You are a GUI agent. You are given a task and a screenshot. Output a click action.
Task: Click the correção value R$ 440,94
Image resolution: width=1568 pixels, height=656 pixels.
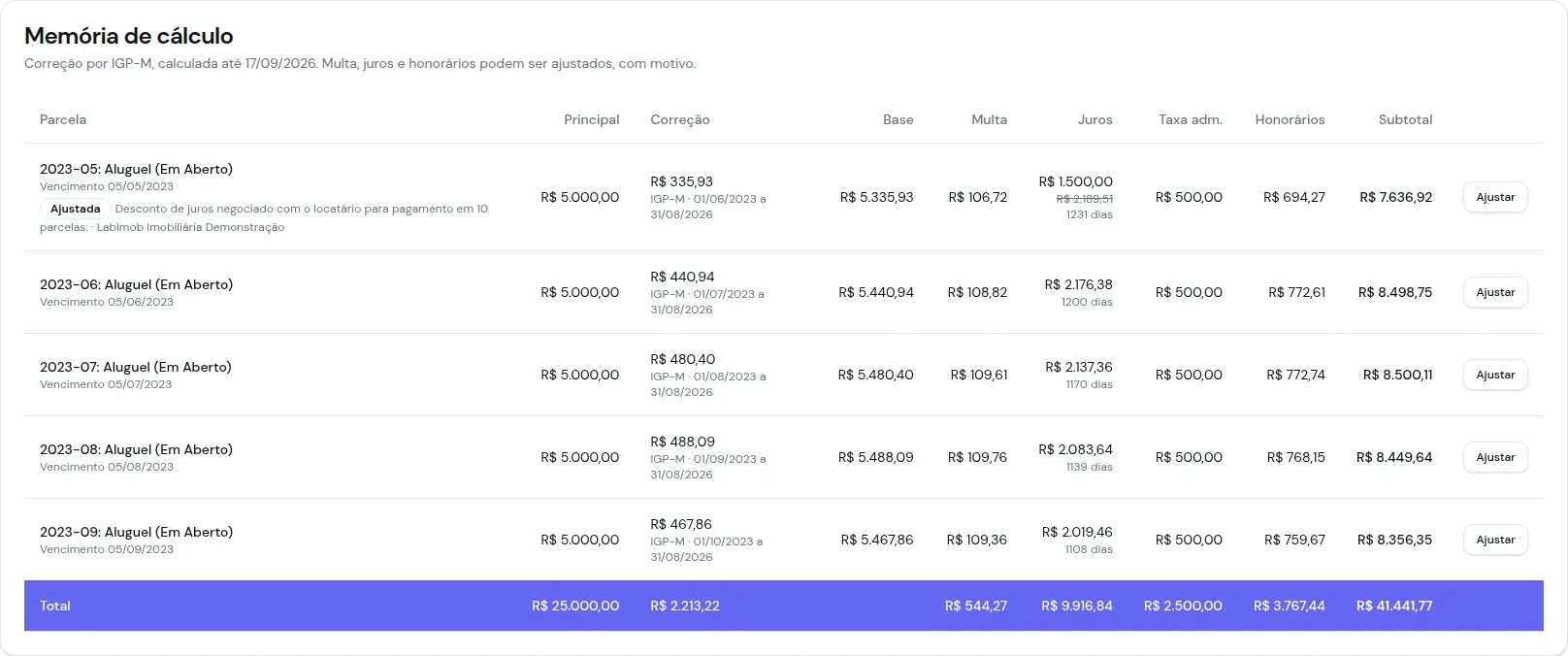click(682, 277)
